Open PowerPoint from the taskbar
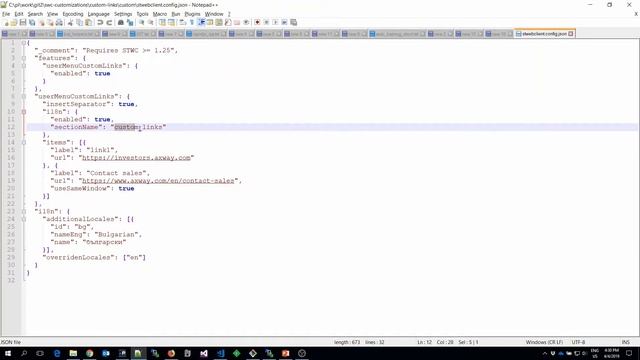640x360 pixels. (285, 353)
